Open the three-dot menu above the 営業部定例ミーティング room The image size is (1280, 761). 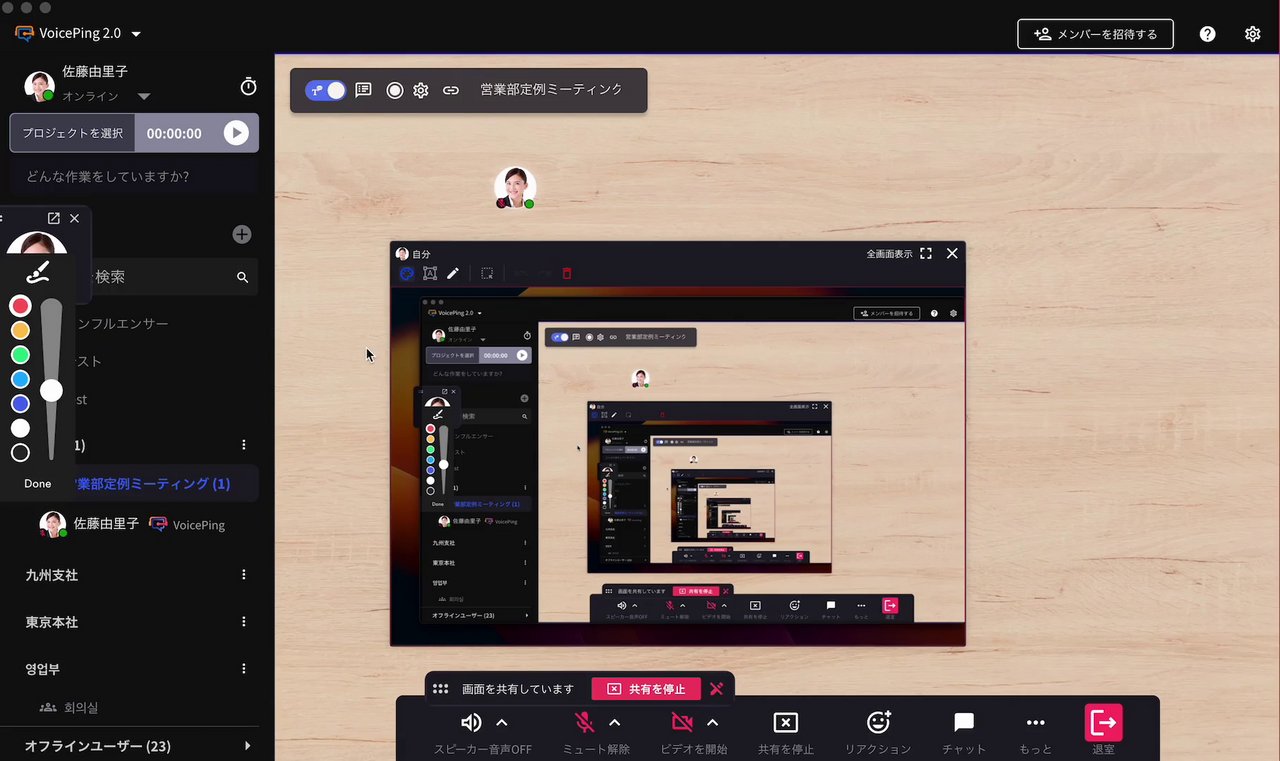(x=243, y=444)
